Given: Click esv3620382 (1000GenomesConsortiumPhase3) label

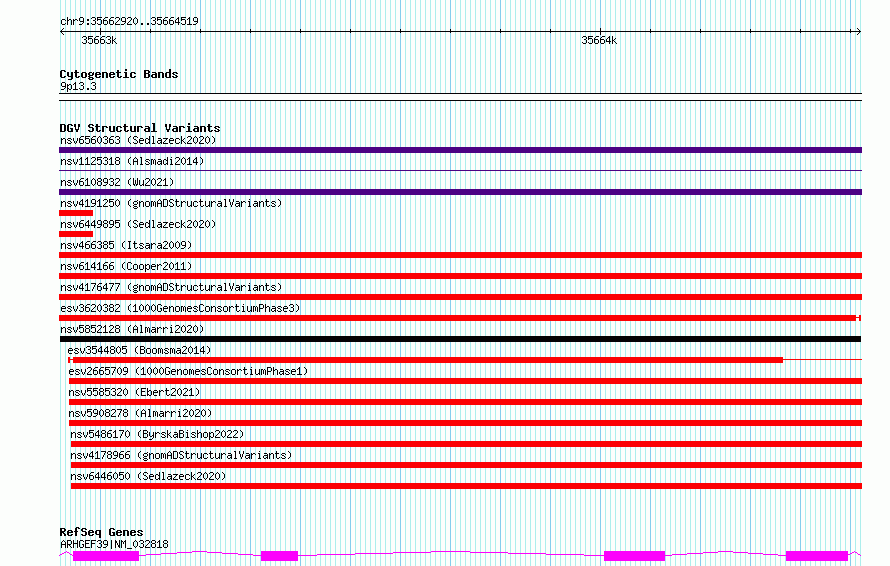Looking at the screenshot, I should tap(180, 308).
